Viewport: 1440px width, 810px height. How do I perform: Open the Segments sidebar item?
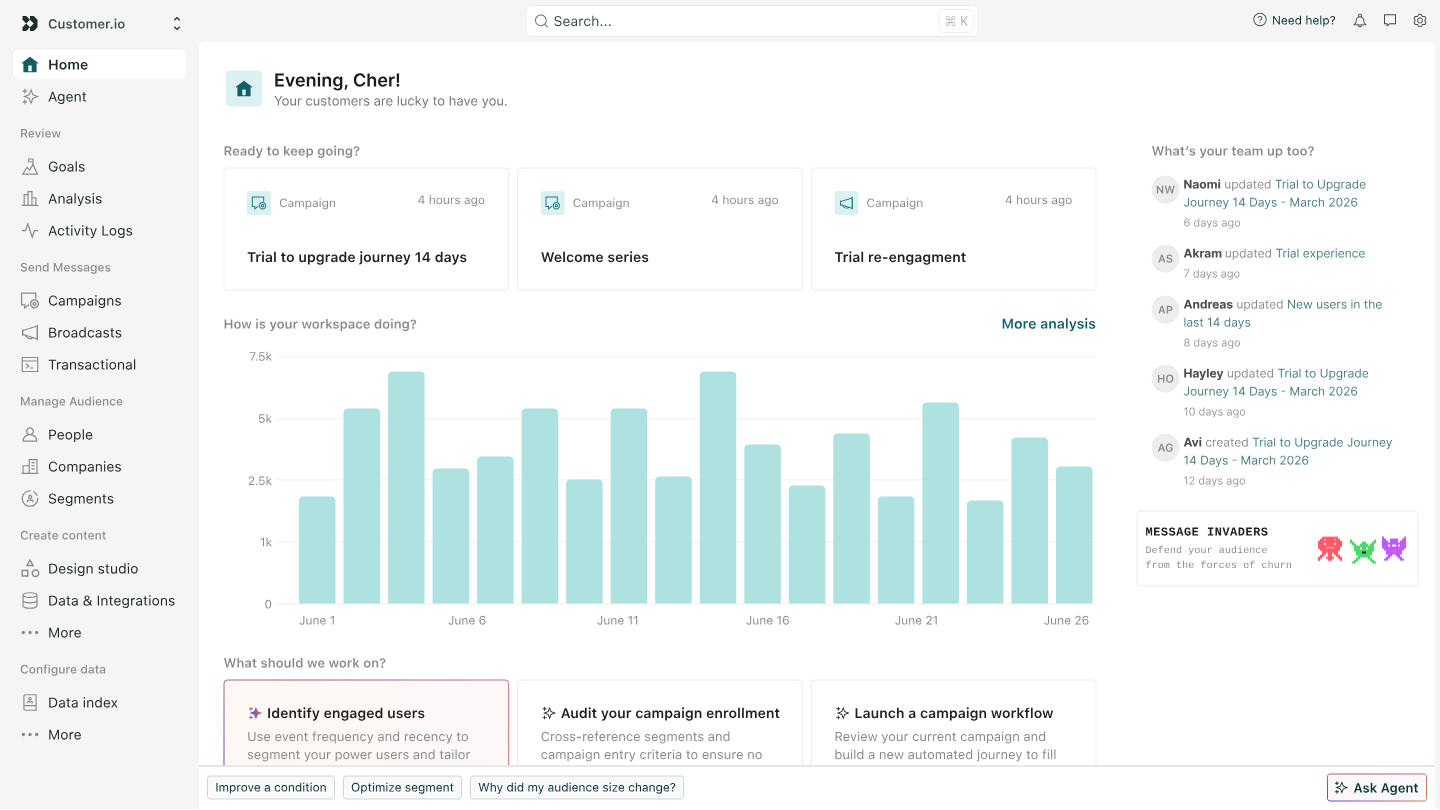(80, 499)
